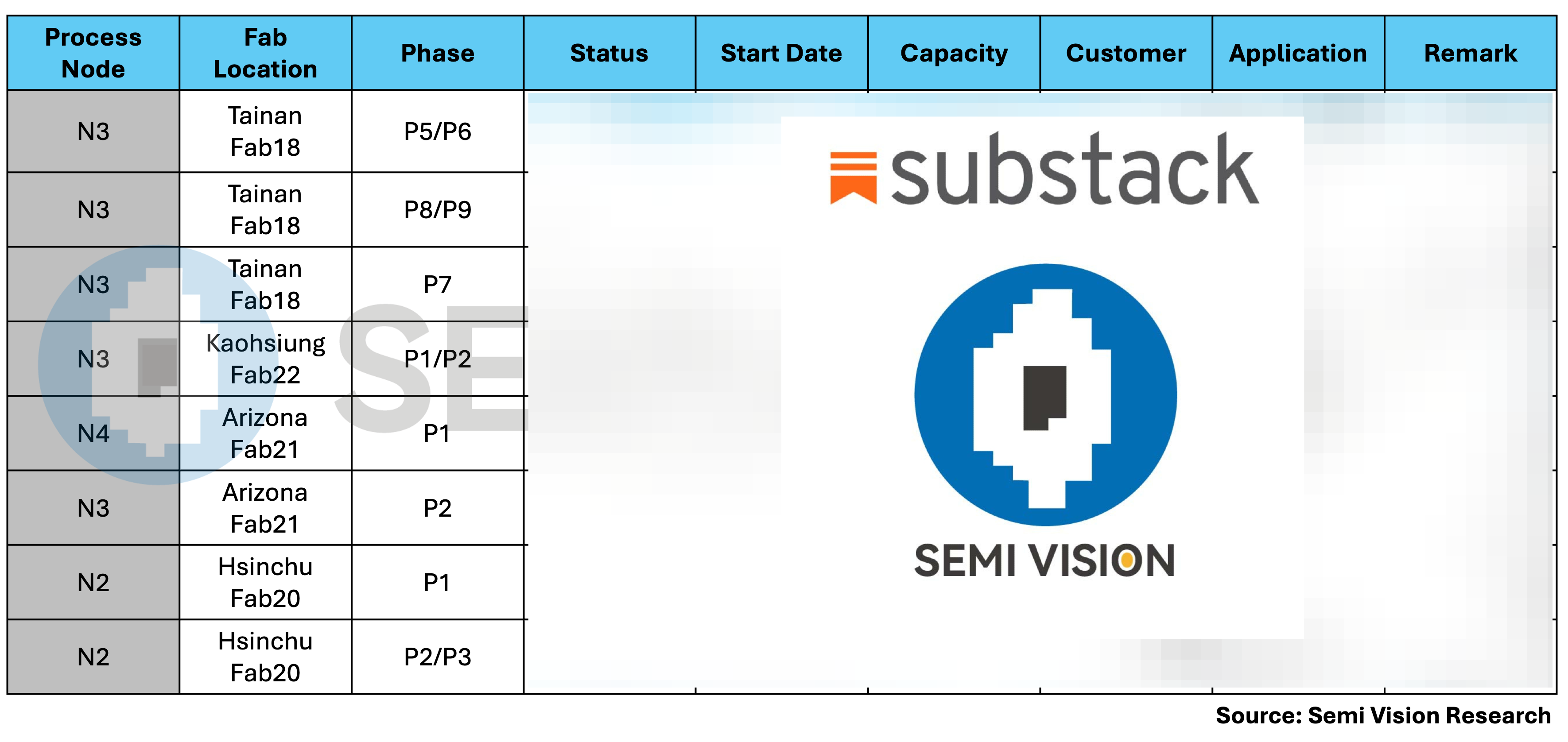1568x742 pixels.
Task: Click the N4 process node cell
Action: 93,433
